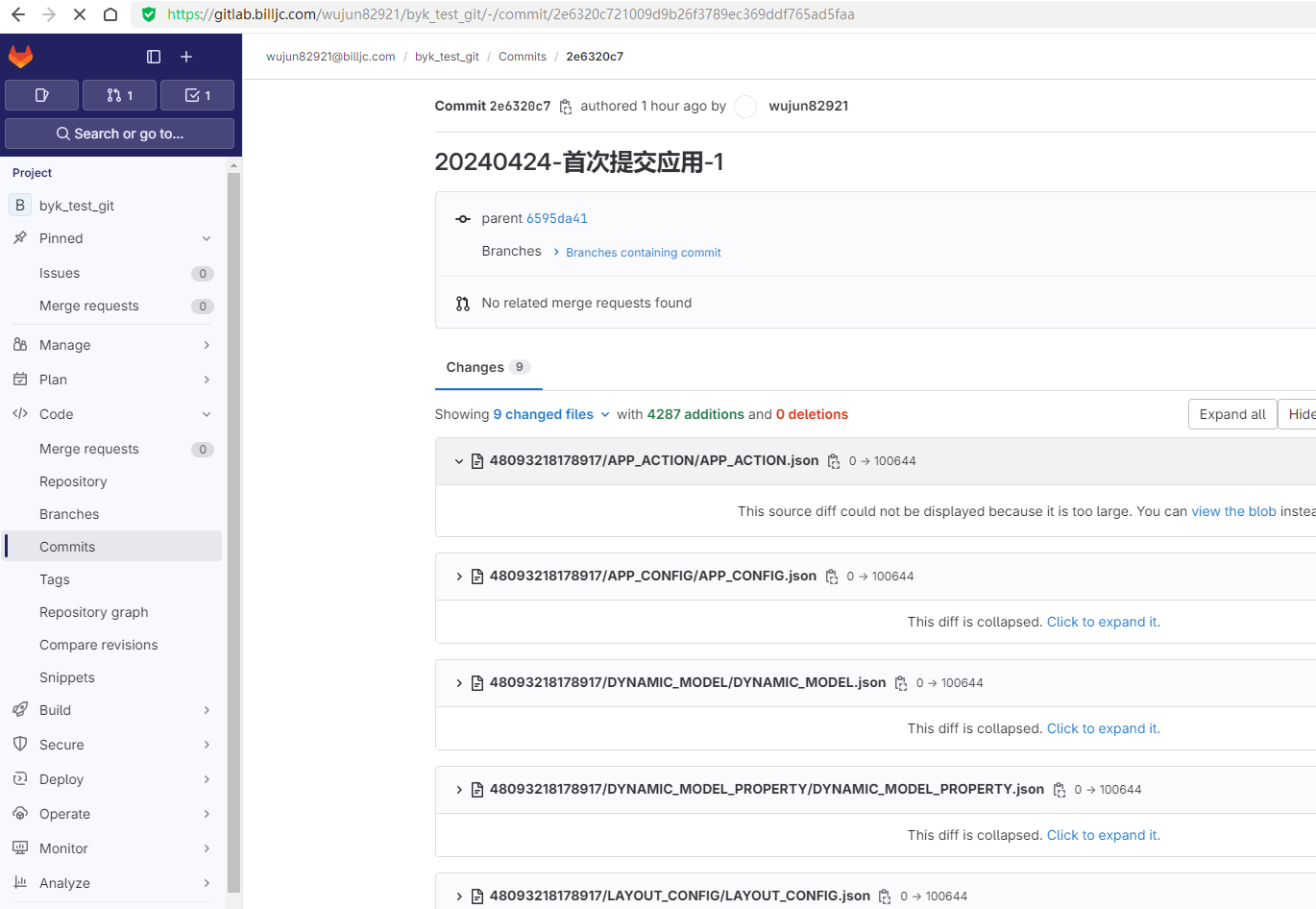This screenshot has width=1316, height=909.
Task: Copy file path of DYNAMIC_MODEL.json
Action: click(901, 683)
